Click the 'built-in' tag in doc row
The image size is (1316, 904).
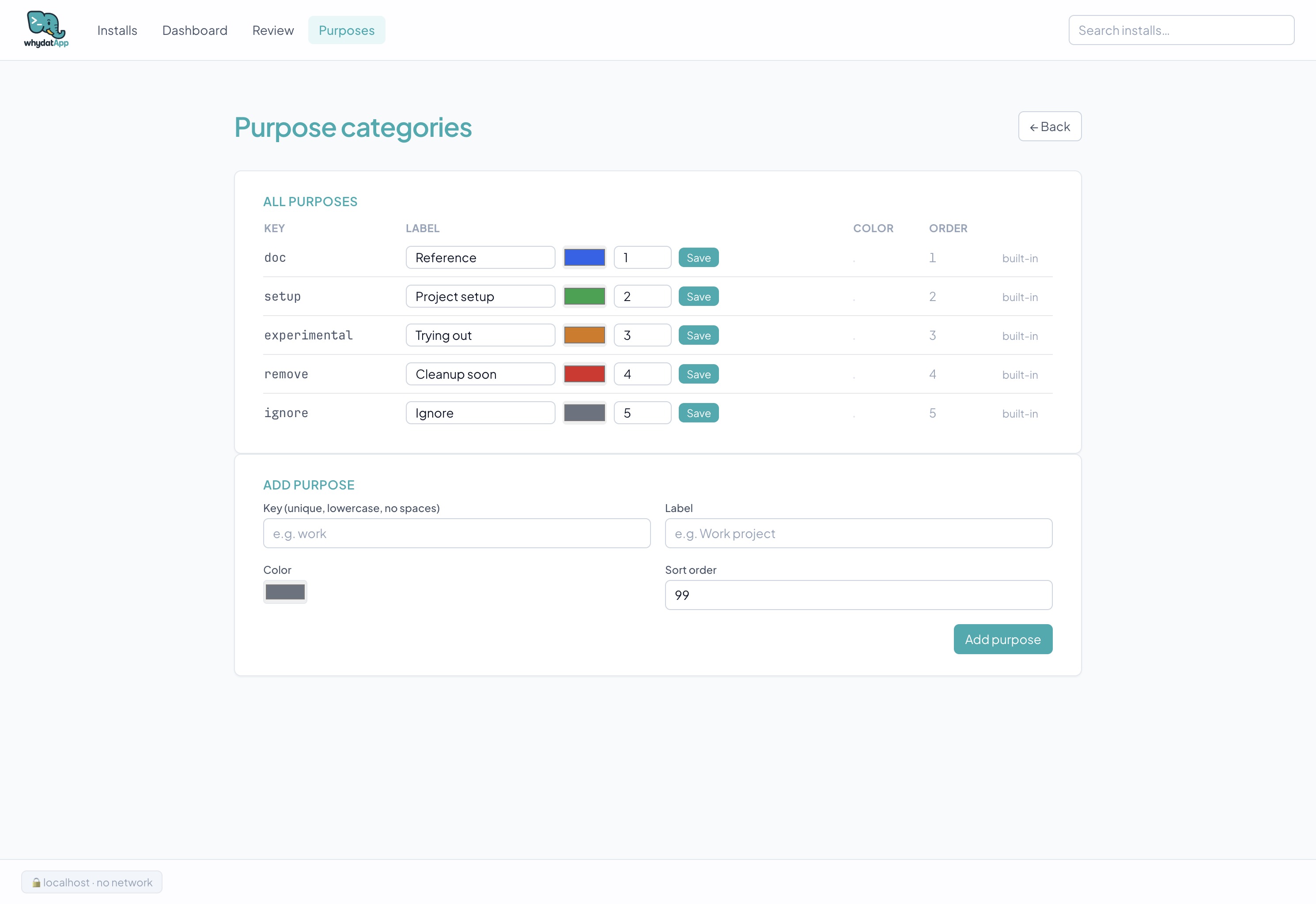point(1020,258)
